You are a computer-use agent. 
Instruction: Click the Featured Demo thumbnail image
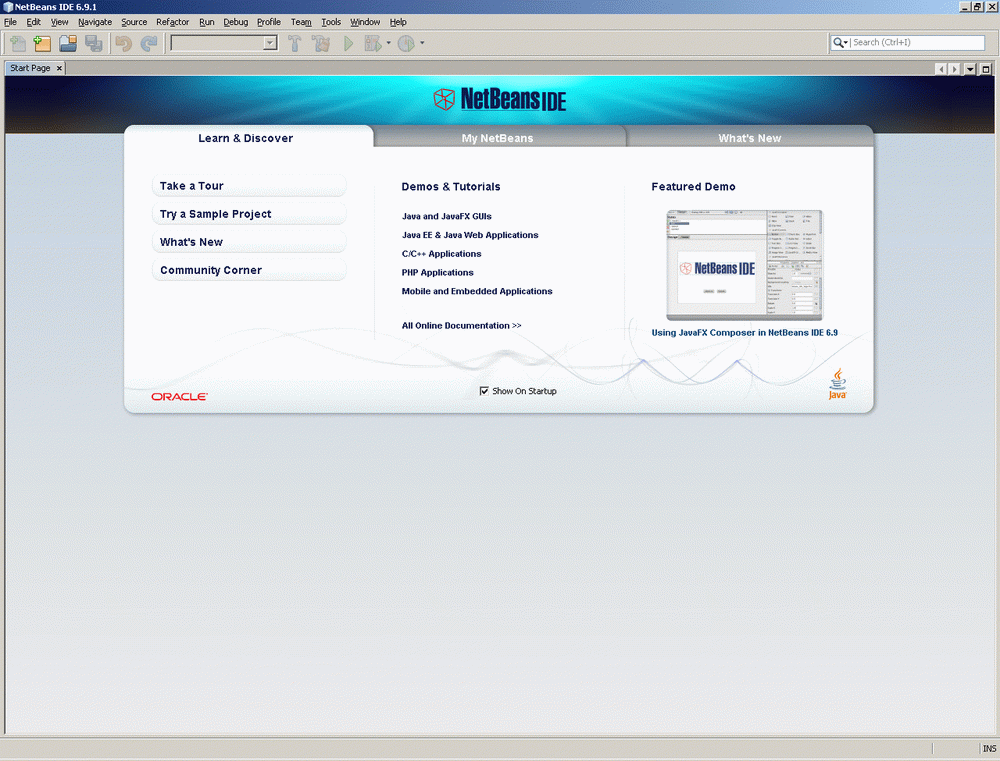[x=744, y=265]
